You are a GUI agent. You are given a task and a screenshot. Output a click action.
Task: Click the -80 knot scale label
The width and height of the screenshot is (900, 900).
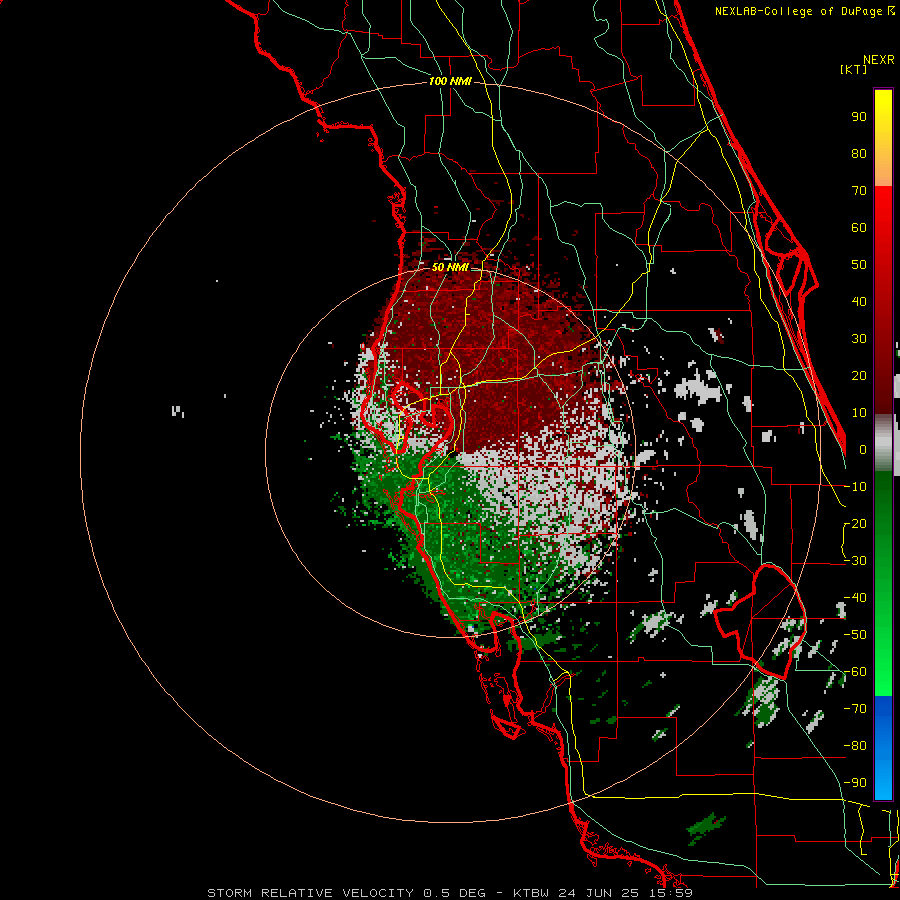[x=855, y=746]
